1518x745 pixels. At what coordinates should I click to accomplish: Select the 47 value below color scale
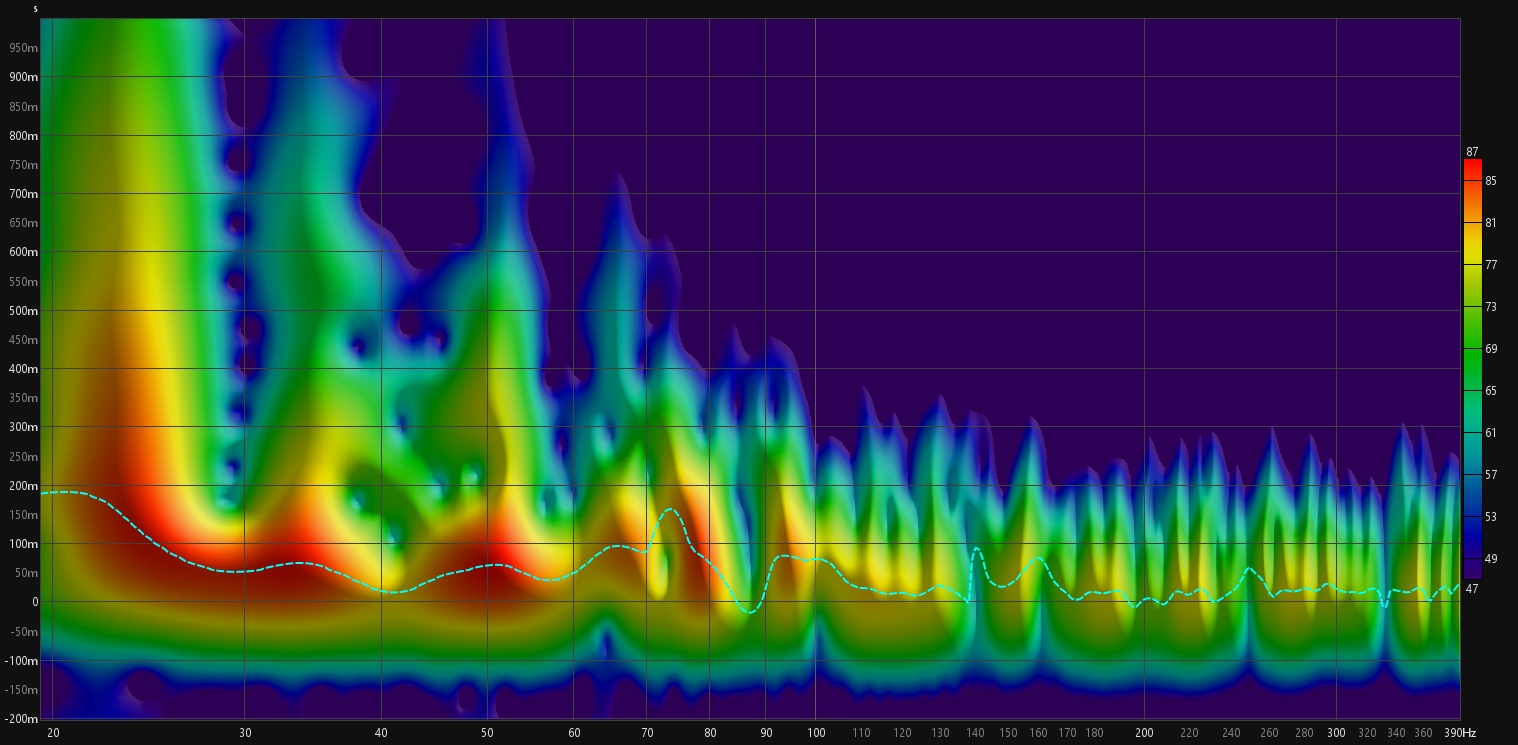(x=1472, y=589)
